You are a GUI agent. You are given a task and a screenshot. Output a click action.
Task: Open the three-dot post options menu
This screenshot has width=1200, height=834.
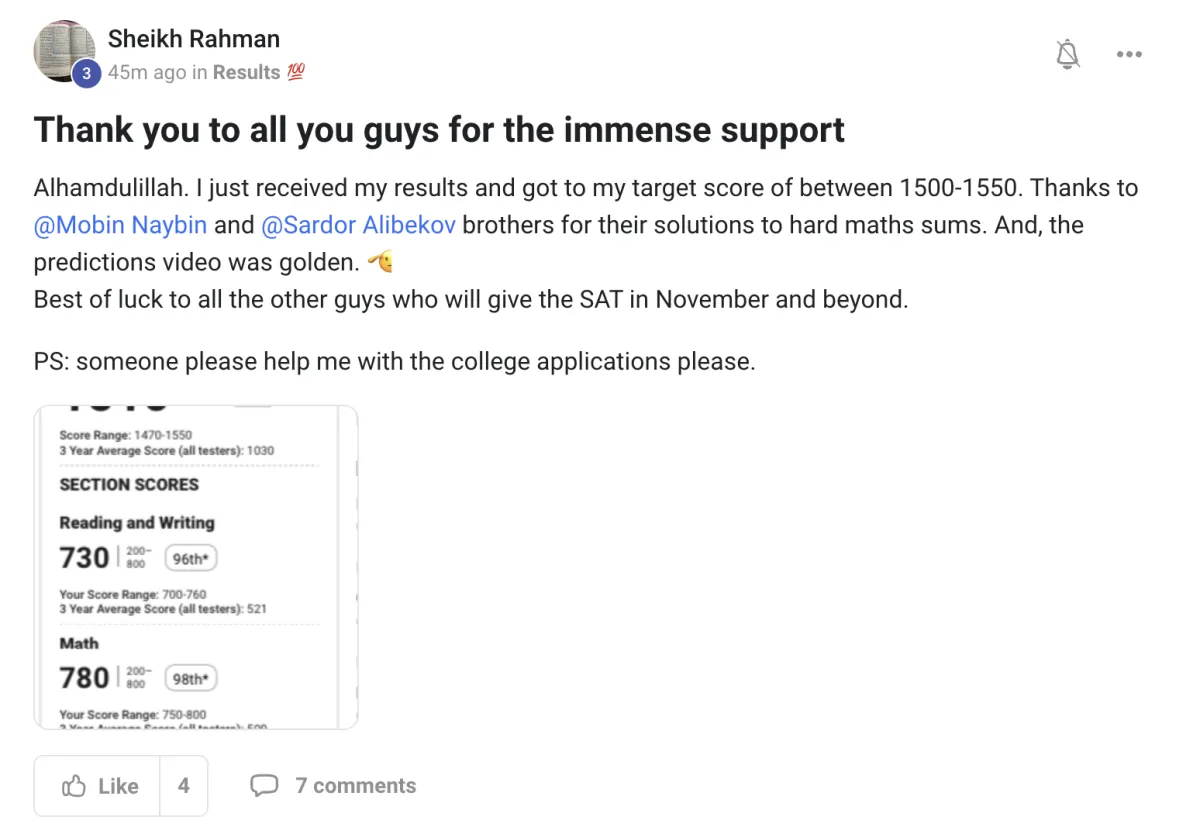(x=1129, y=55)
